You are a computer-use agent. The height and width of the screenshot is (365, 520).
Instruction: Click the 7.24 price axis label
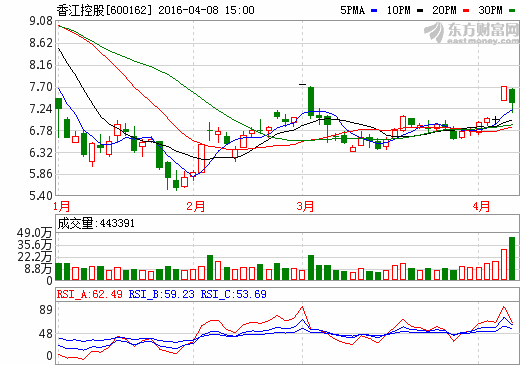click(x=41, y=109)
